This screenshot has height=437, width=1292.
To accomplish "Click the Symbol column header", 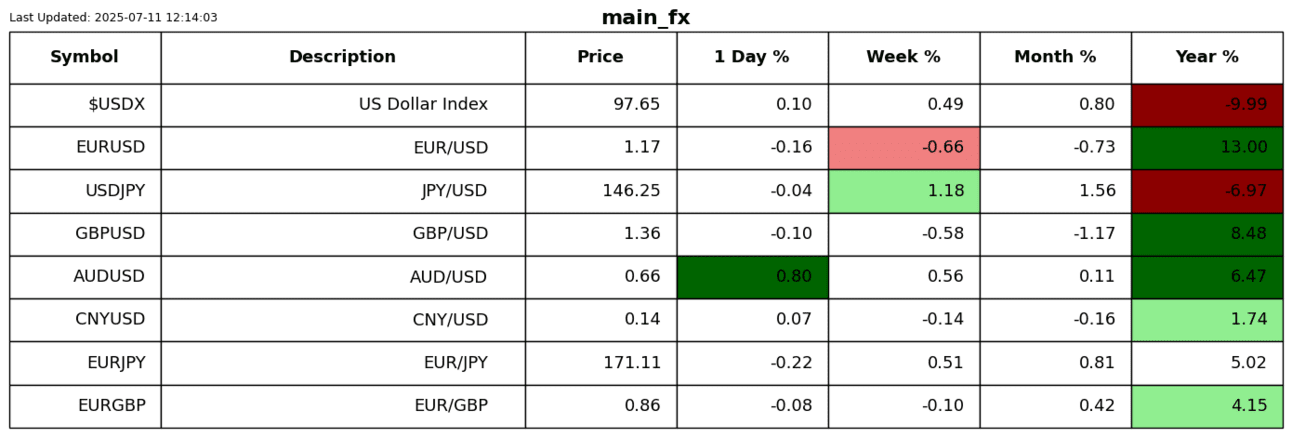I will click(85, 57).
